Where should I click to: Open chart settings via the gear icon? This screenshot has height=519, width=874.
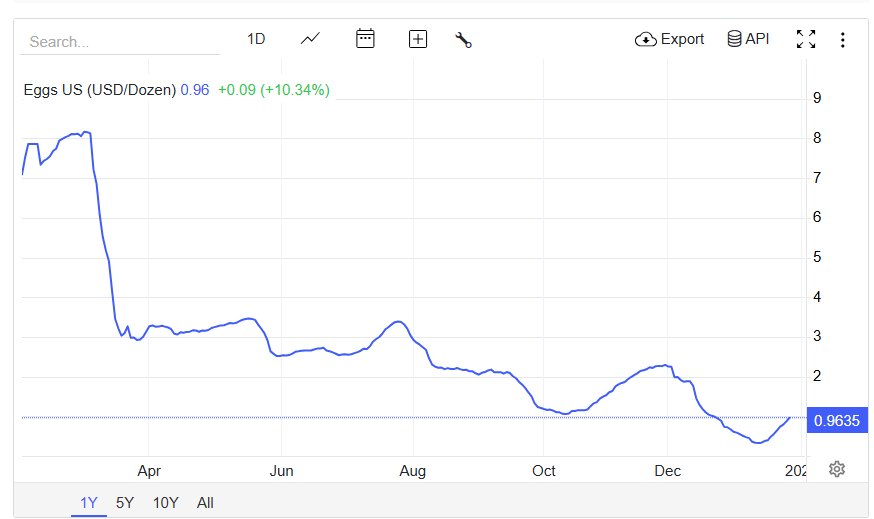click(837, 469)
